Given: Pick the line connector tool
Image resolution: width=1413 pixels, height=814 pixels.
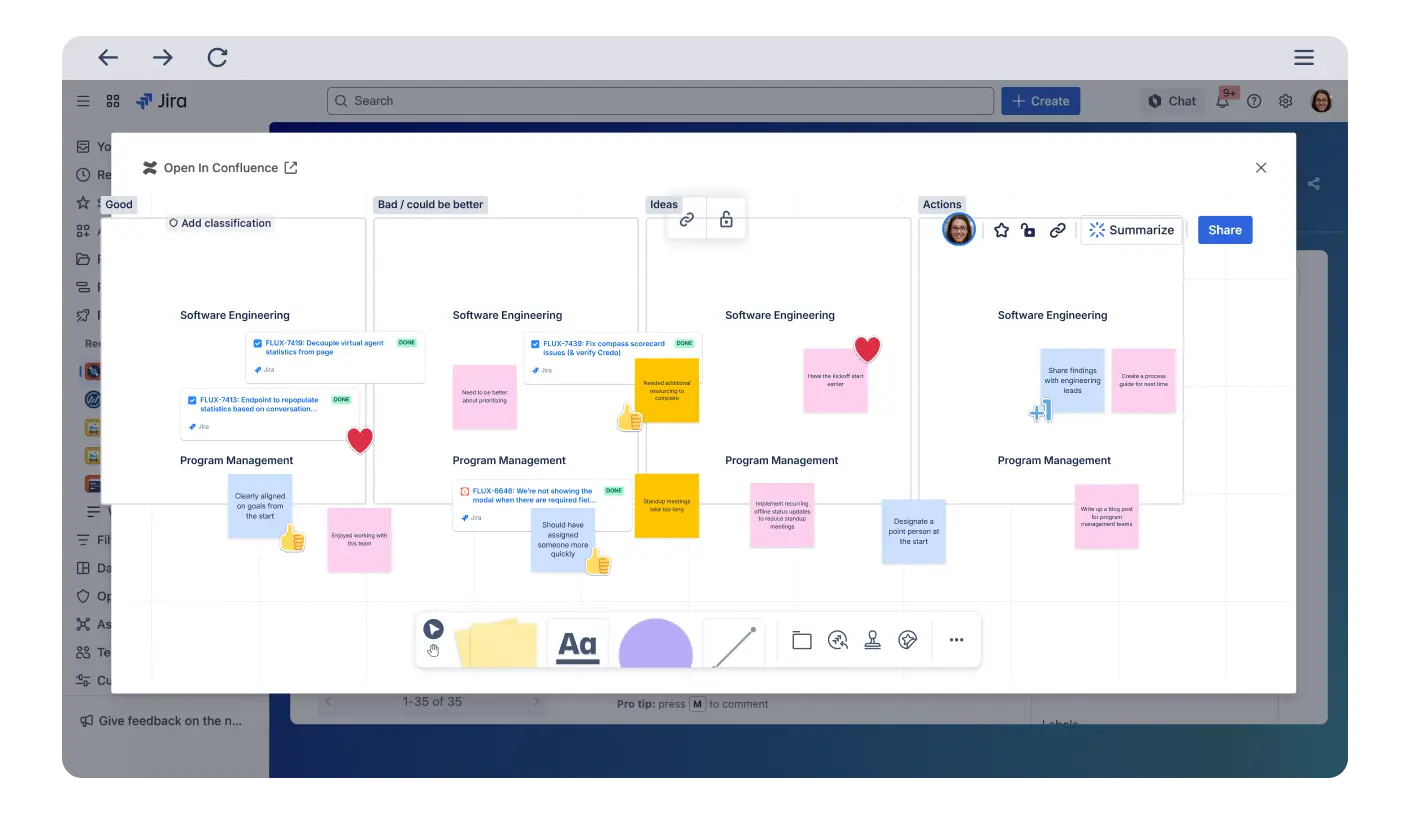Looking at the screenshot, I should (x=734, y=645).
